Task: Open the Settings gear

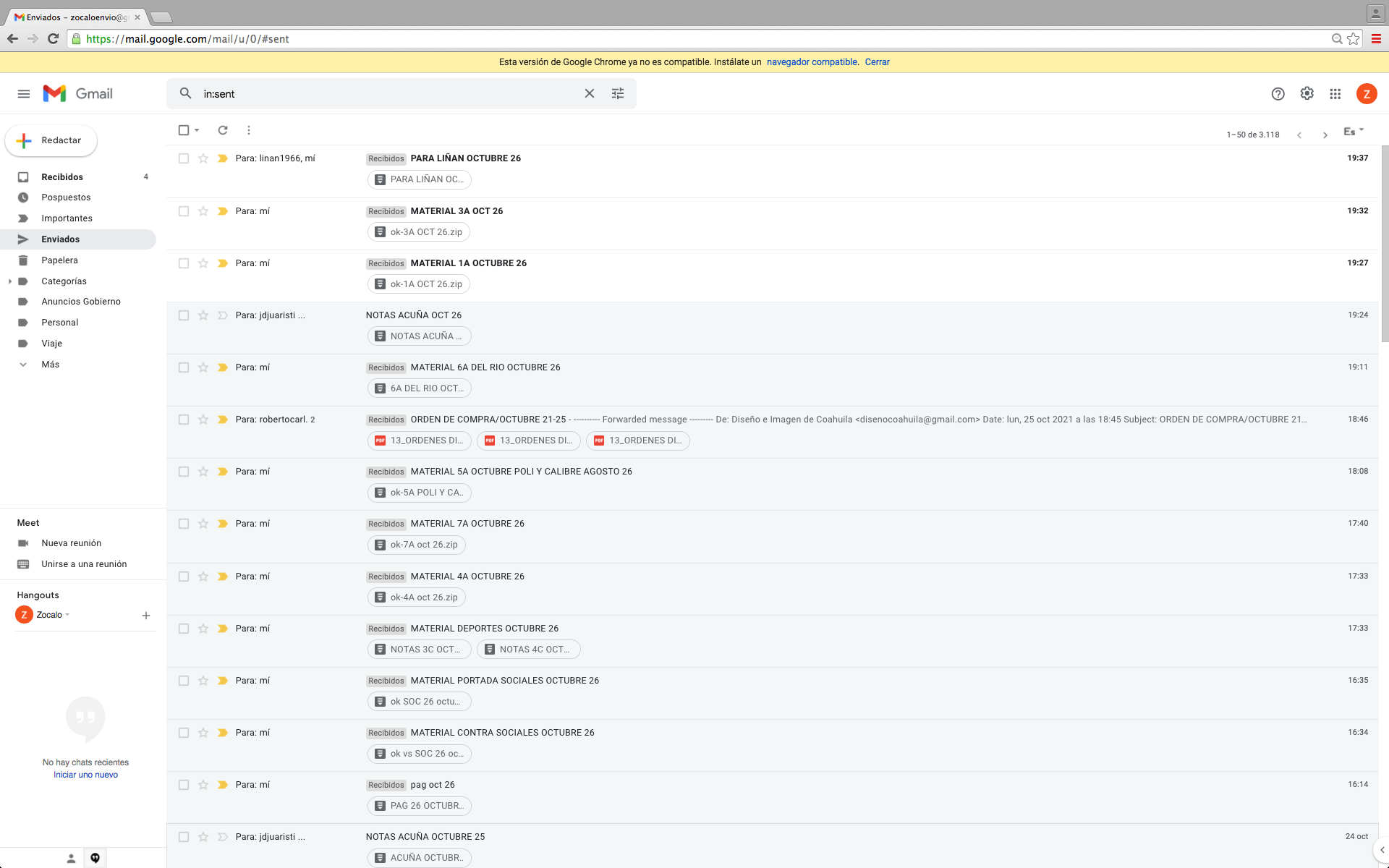Action: tap(1307, 93)
